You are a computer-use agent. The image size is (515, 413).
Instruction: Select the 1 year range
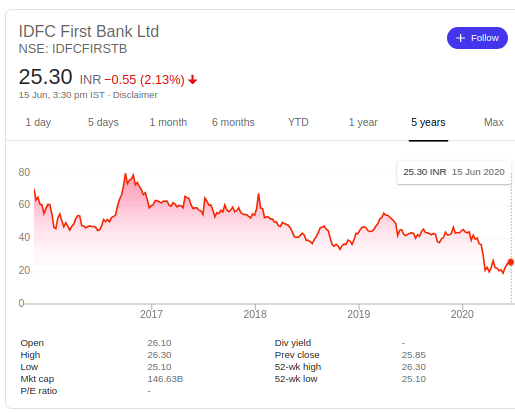tap(363, 122)
